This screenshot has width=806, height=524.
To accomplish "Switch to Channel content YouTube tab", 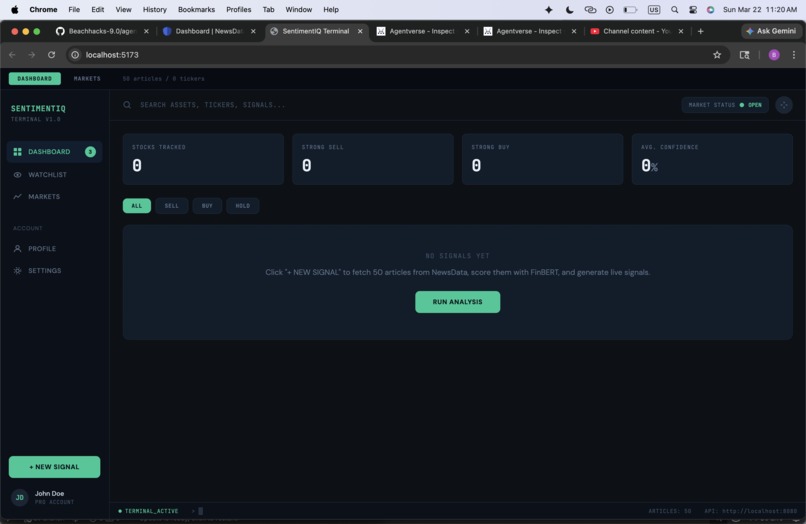I will tap(636, 31).
